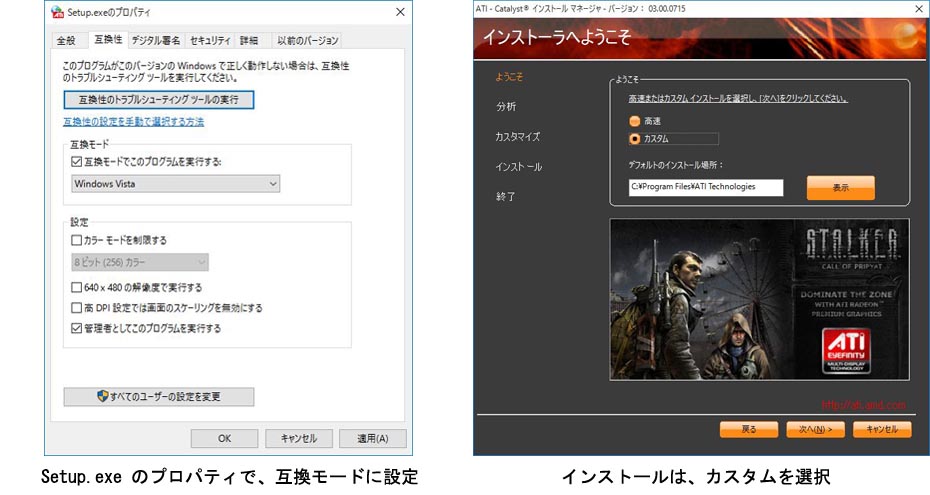Click the Setup.exe properties title icon

57,12
